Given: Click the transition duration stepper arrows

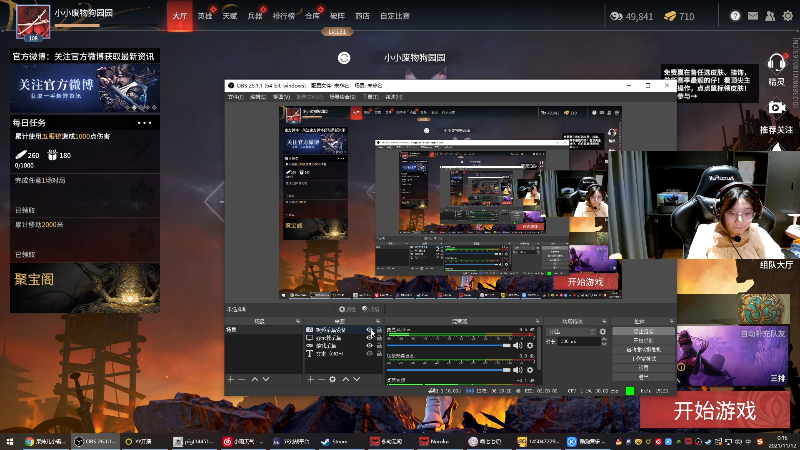Looking at the screenshot, I should (x=604, y=341).
